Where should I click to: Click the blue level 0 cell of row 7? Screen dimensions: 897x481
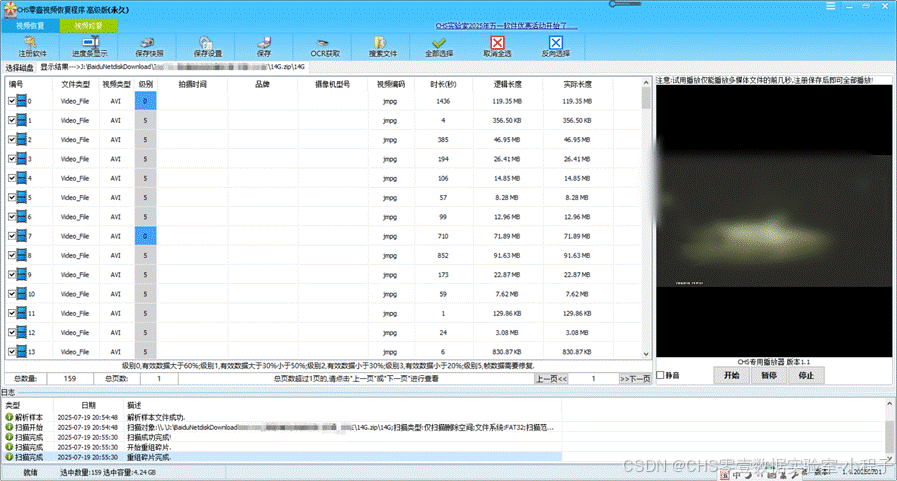(x=145, y=236)
